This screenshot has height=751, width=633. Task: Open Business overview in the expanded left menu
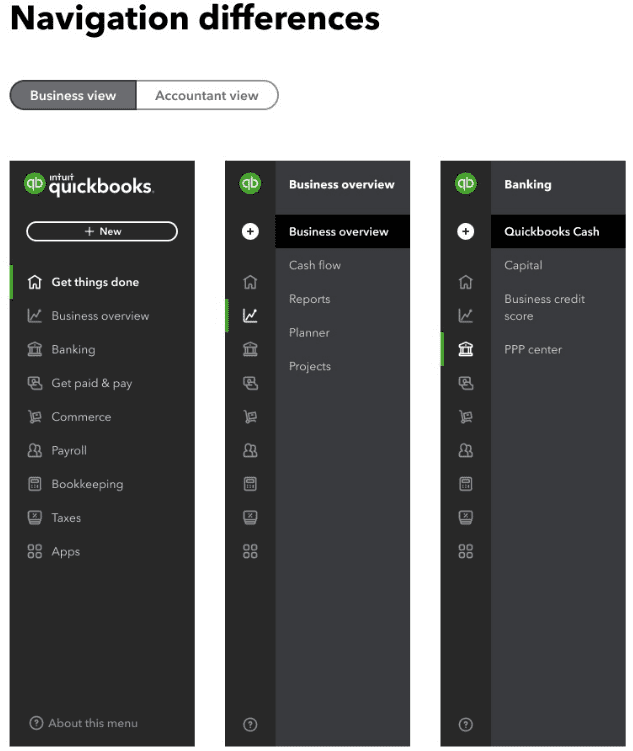click(x=102, y=316)
